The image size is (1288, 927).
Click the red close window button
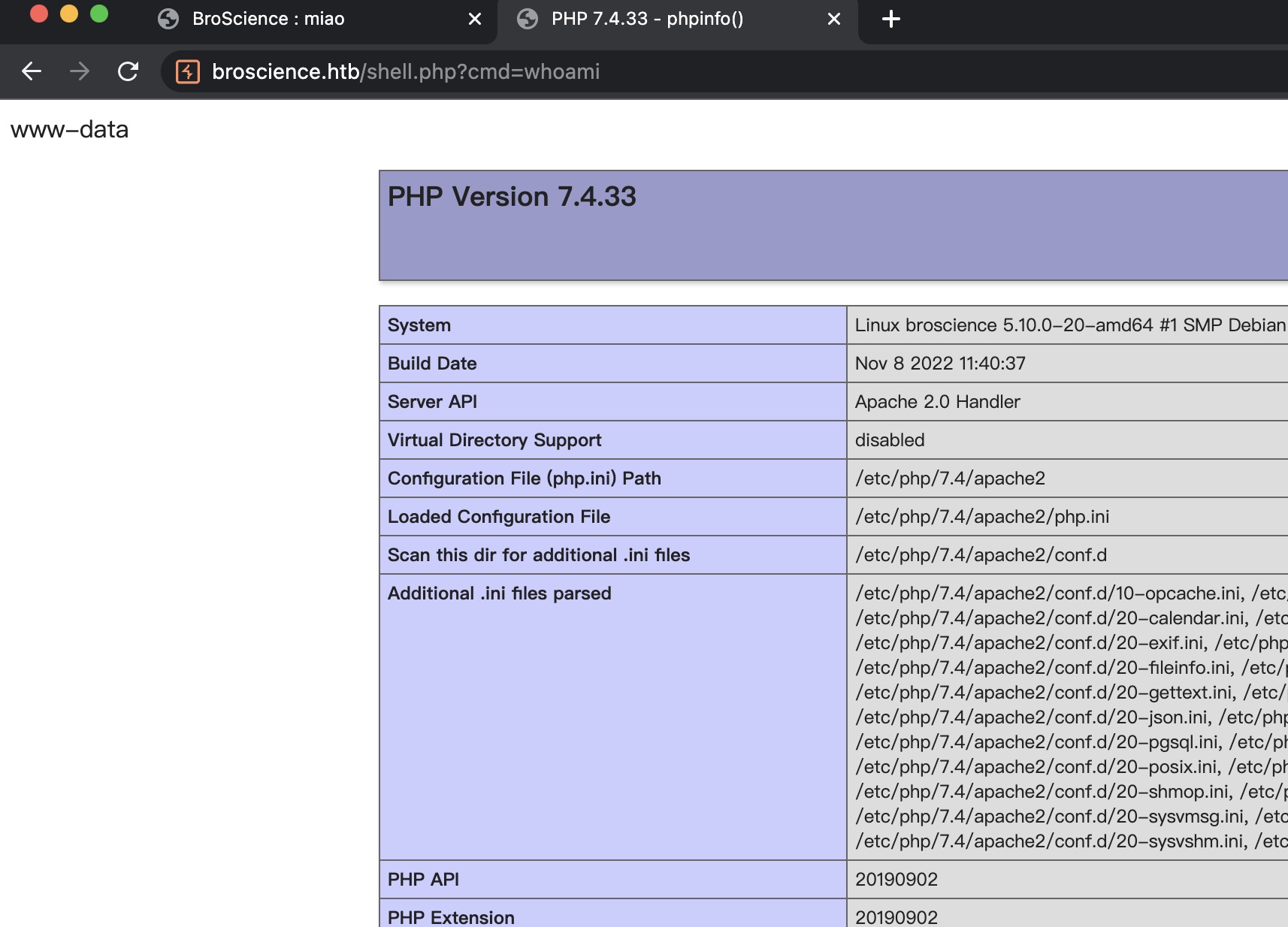click(39, 14)
